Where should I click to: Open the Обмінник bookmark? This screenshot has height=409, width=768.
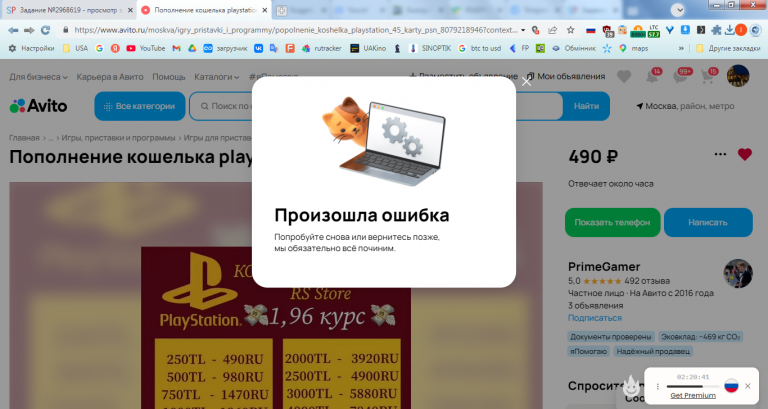click(x=574, y=48)
